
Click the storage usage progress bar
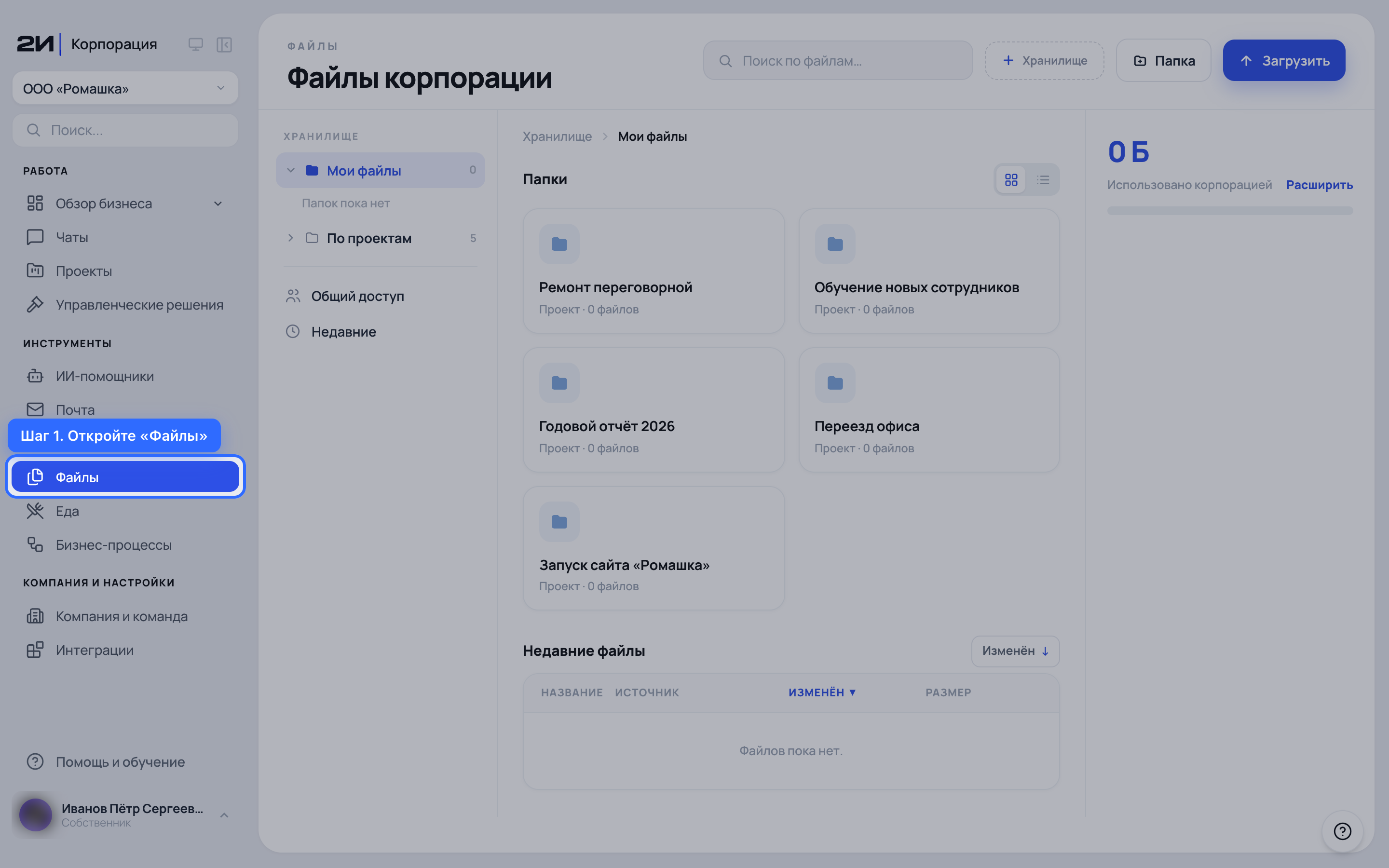(1229, 211)
